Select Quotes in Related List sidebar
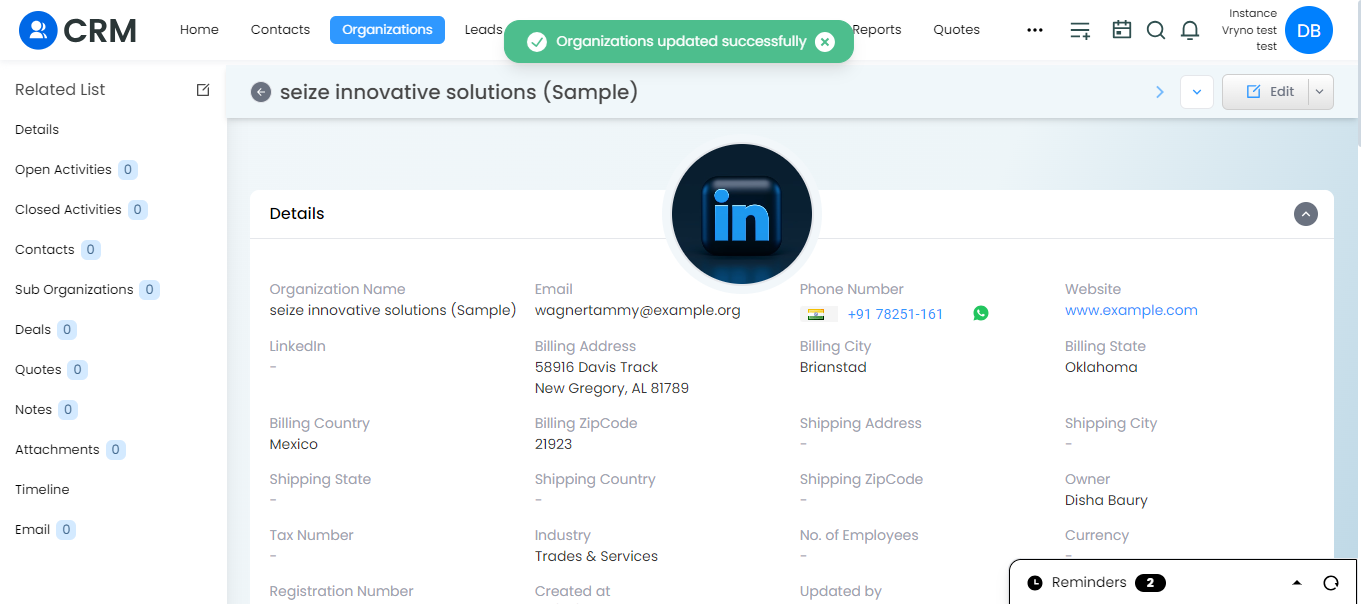Image resolution: width=1361 pixels, height=604 pixels. click(38, 370)
